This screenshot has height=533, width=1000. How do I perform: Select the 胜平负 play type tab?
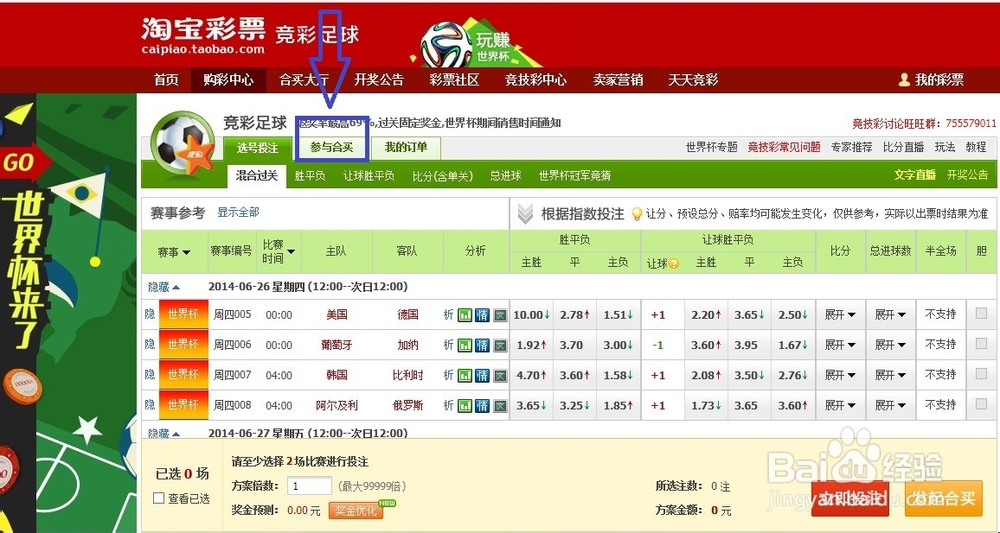pos(310,175)
